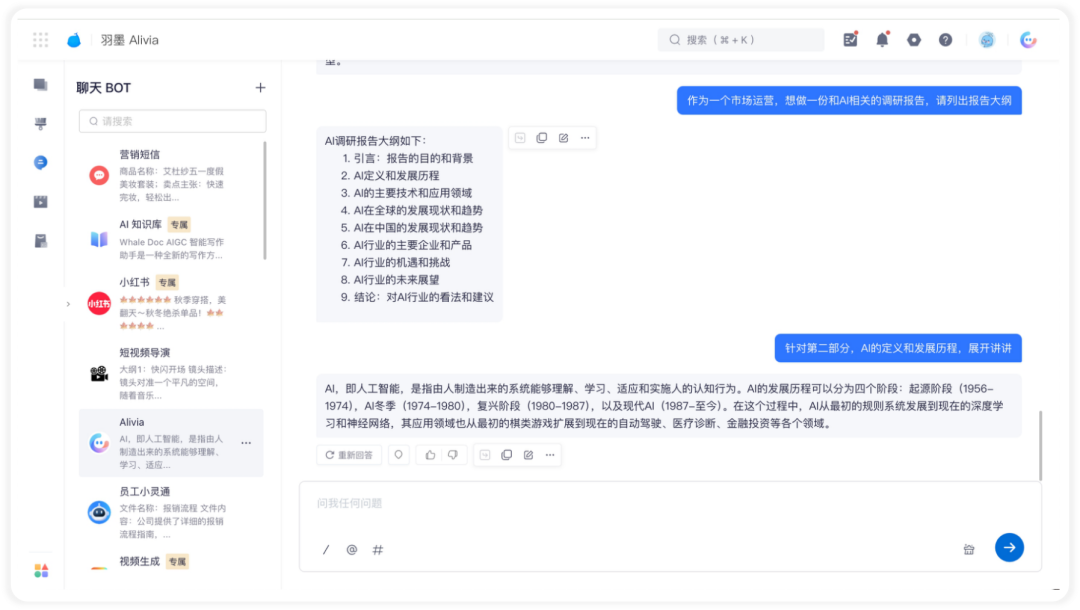The width and height of the screenshot is (1080, 610).
Task: Expand the collapsed sidebar chevron at left edge
Action: click(x=68, y=304)
